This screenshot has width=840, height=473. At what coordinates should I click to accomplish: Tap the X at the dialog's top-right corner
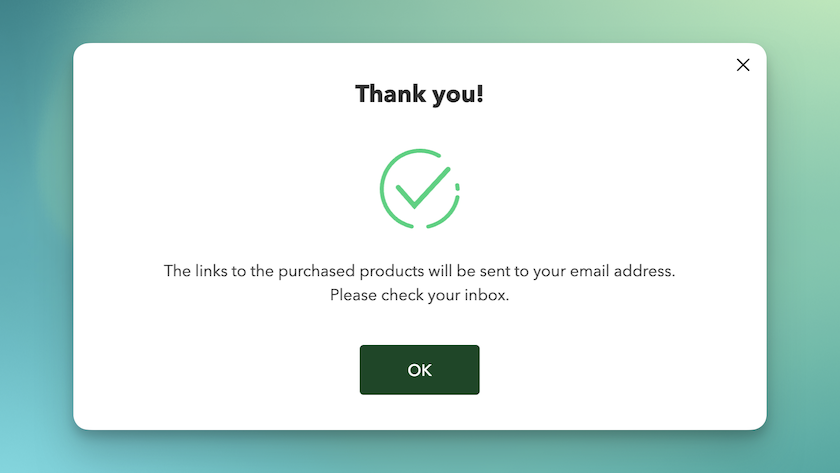[x=742, y=65]
